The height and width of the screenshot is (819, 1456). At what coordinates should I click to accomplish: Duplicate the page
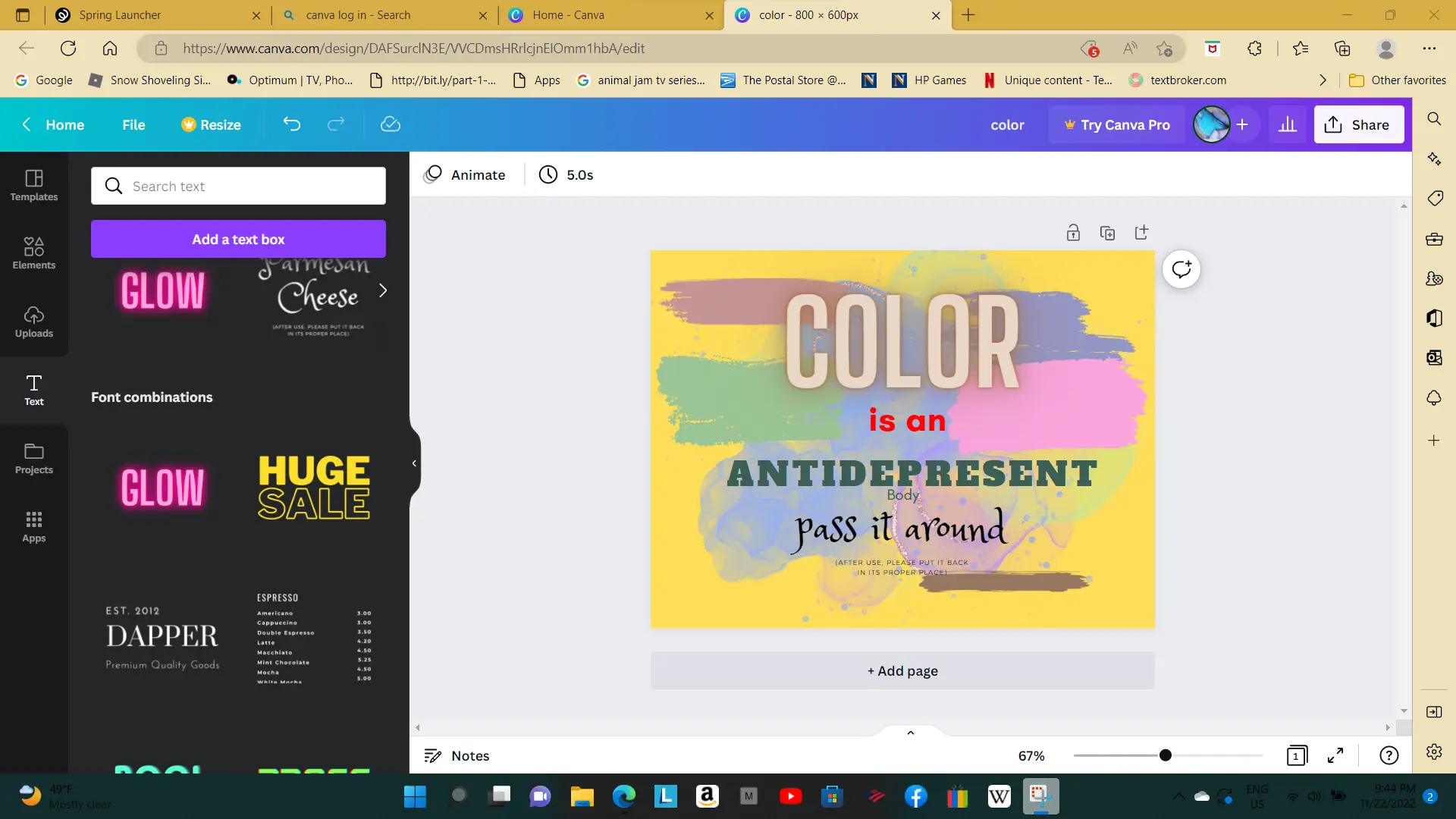tap(1107, 233)
